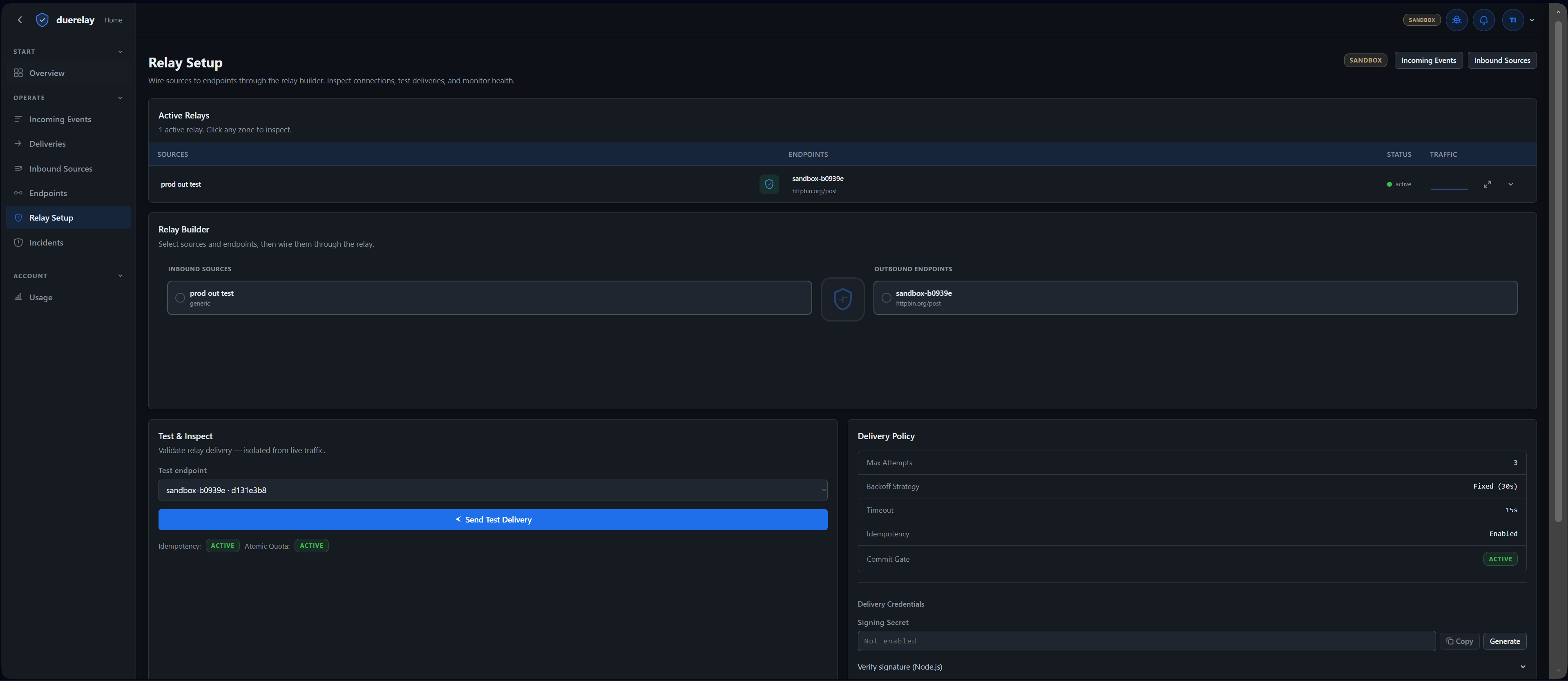This screenshot has height=681, width=1568.
Task: Click Backoff Strategy Fixed (30s) value
Action: [x=1495, y=486]
